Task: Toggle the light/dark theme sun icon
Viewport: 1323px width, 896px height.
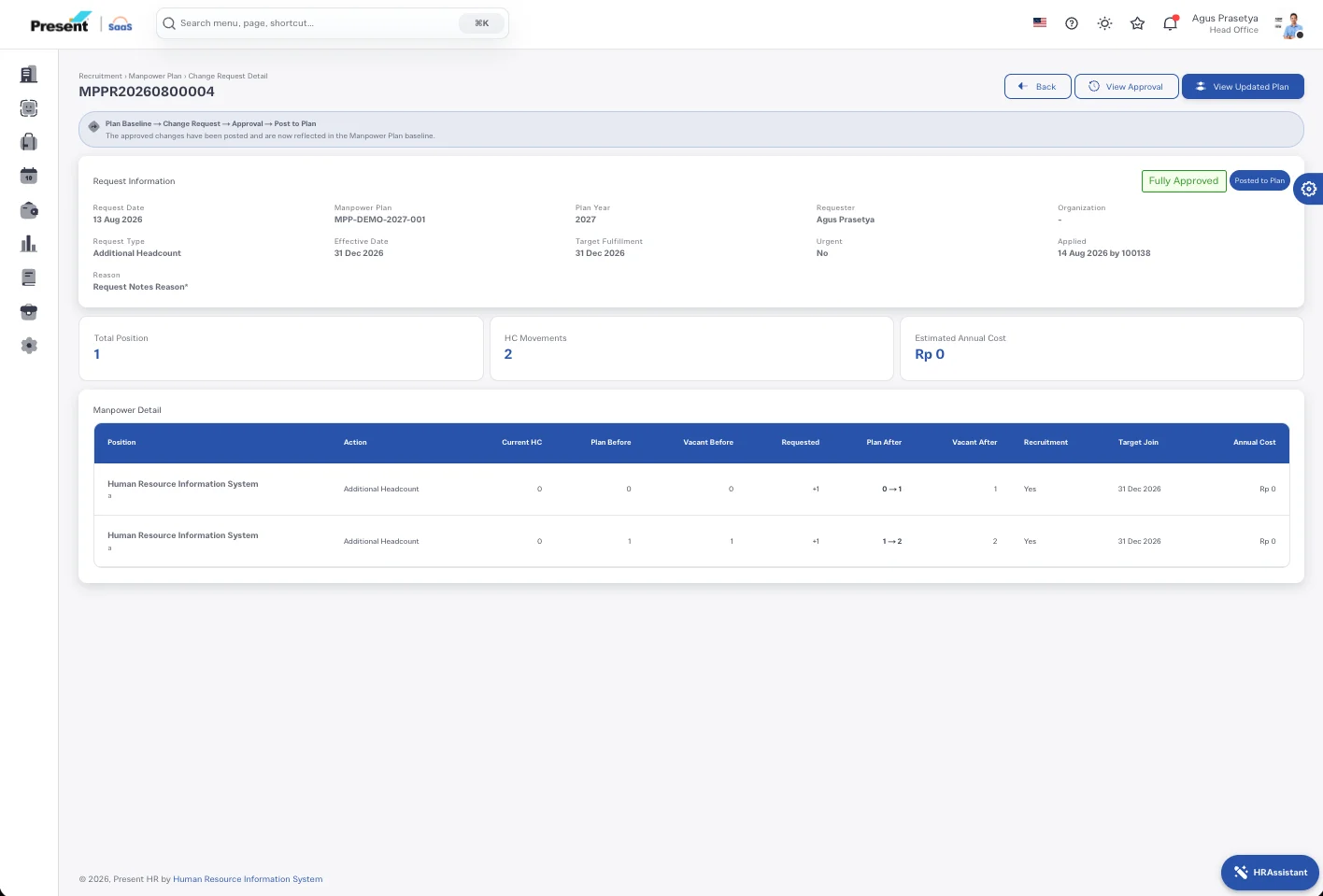Action: 1104,23
